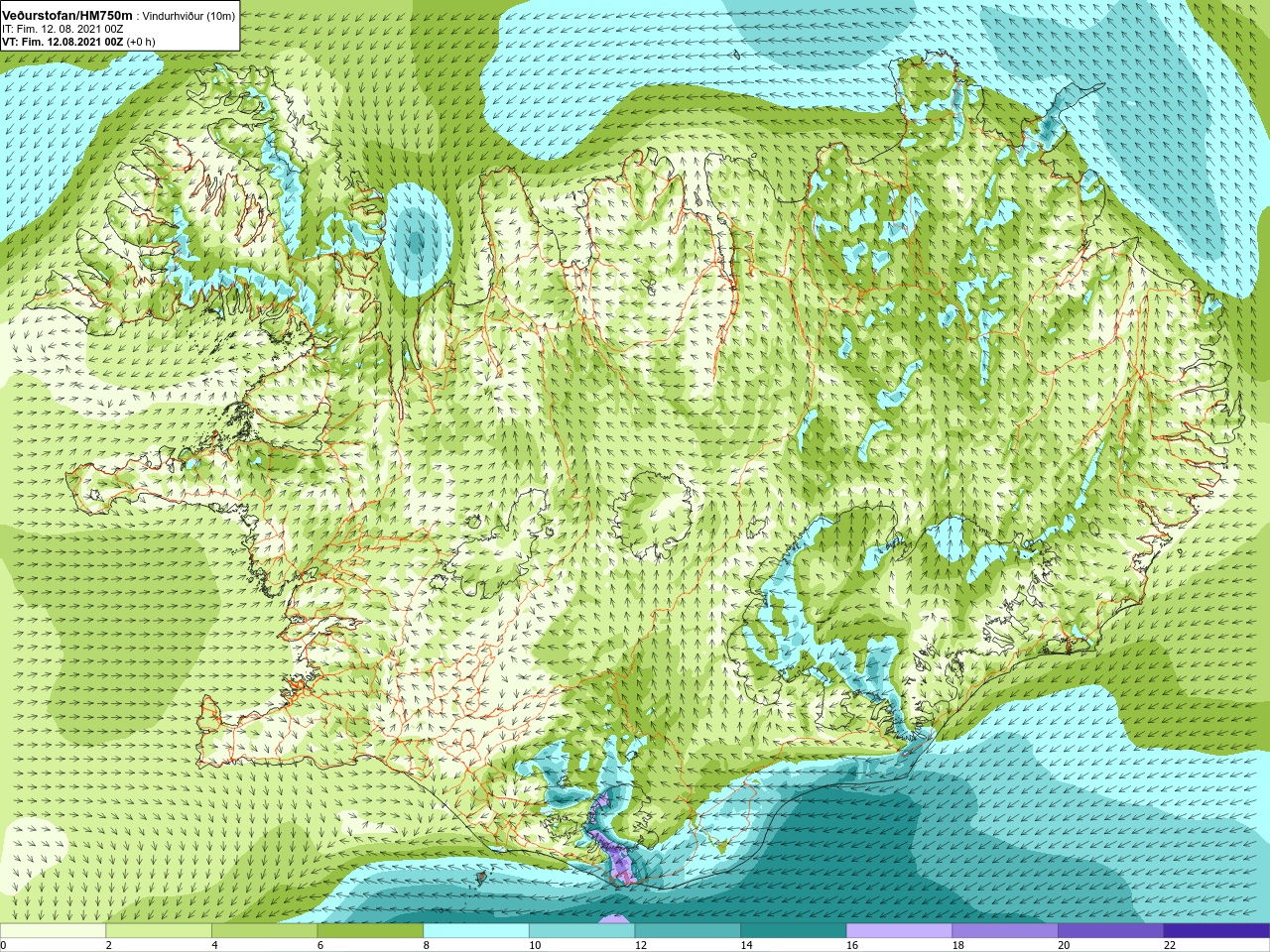Click the legend value 18
The image size is (1270, 952).
[958, 945]
